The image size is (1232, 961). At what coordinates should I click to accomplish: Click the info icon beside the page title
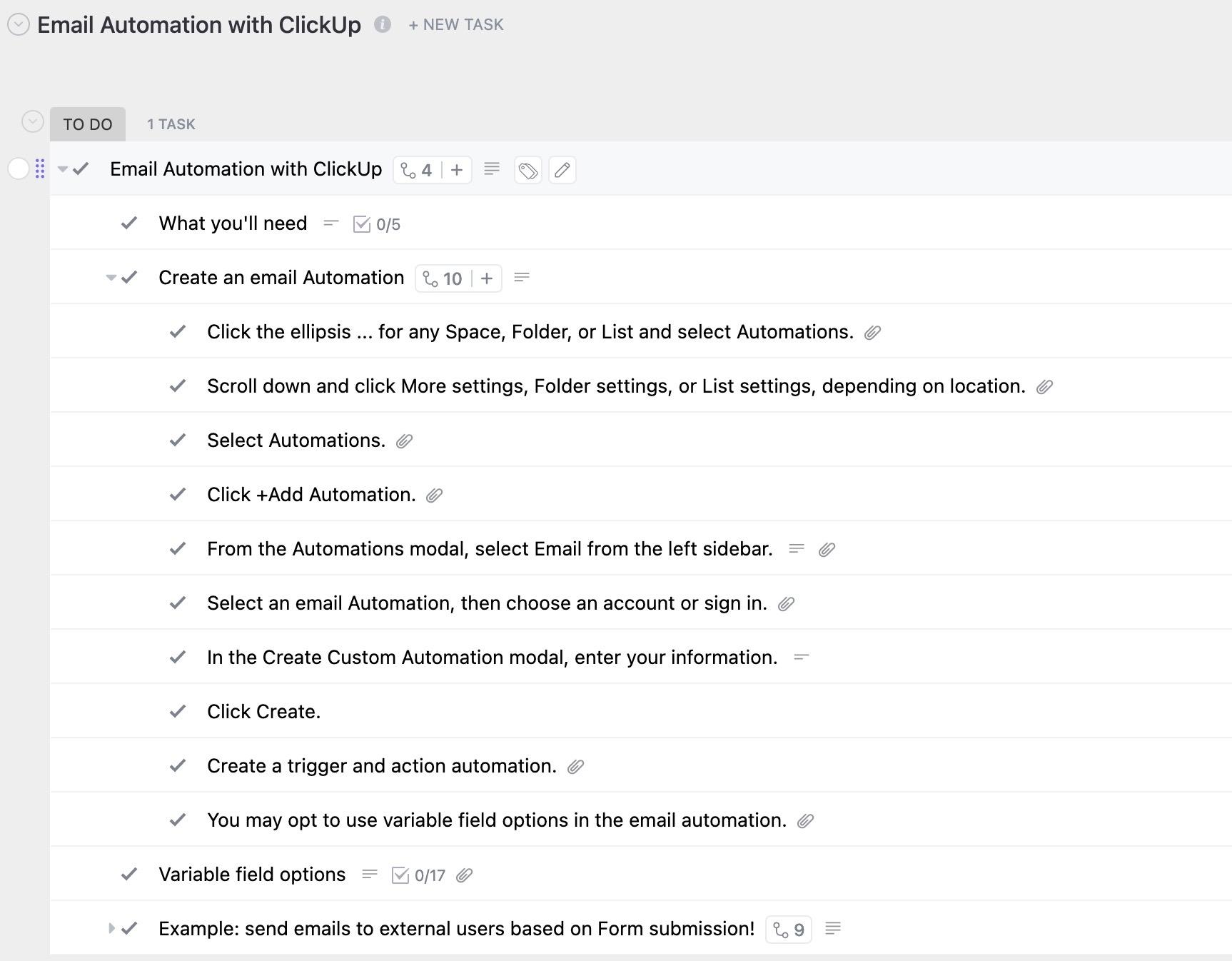(x=383, y=24)
